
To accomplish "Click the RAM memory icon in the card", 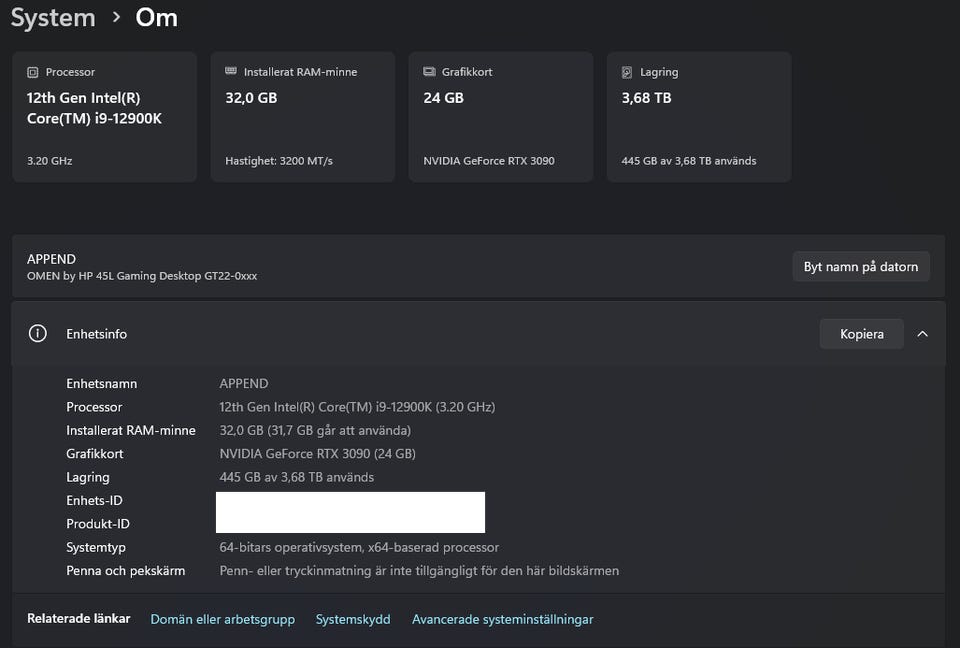I will [231, 71].
